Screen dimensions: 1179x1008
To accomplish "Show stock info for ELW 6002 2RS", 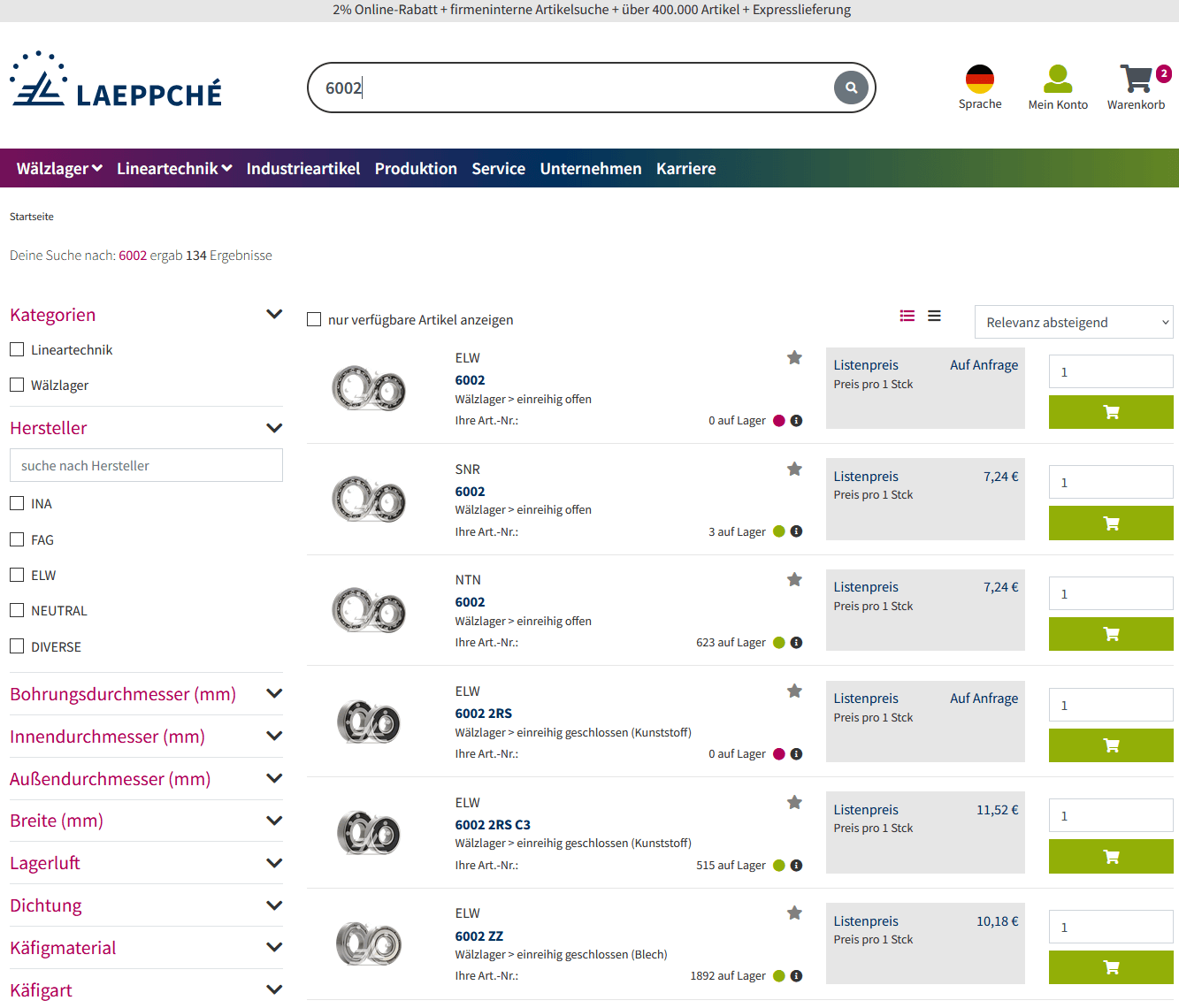I will [x=796, y=754].
